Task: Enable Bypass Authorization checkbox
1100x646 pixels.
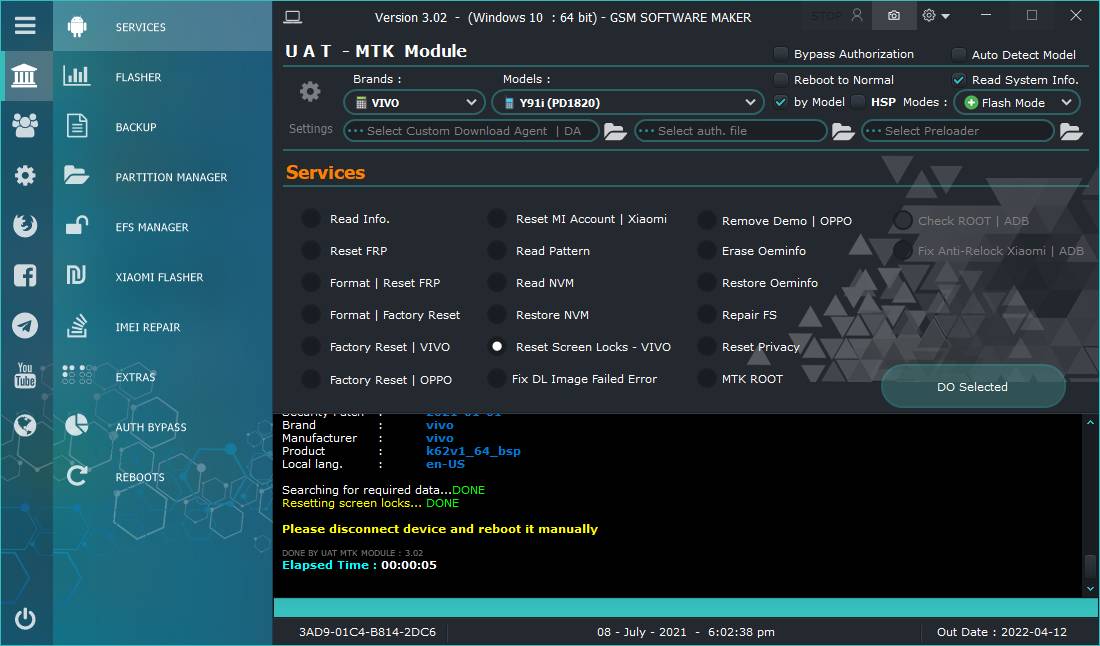Action: coord(781,53)
